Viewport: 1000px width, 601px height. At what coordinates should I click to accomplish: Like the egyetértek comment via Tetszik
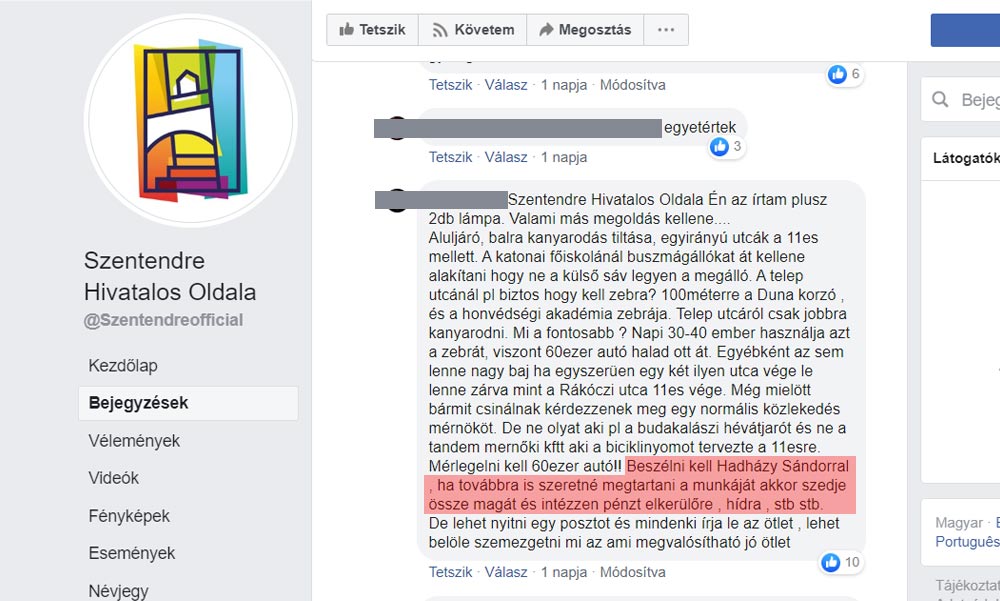click(x=450, y=157)
